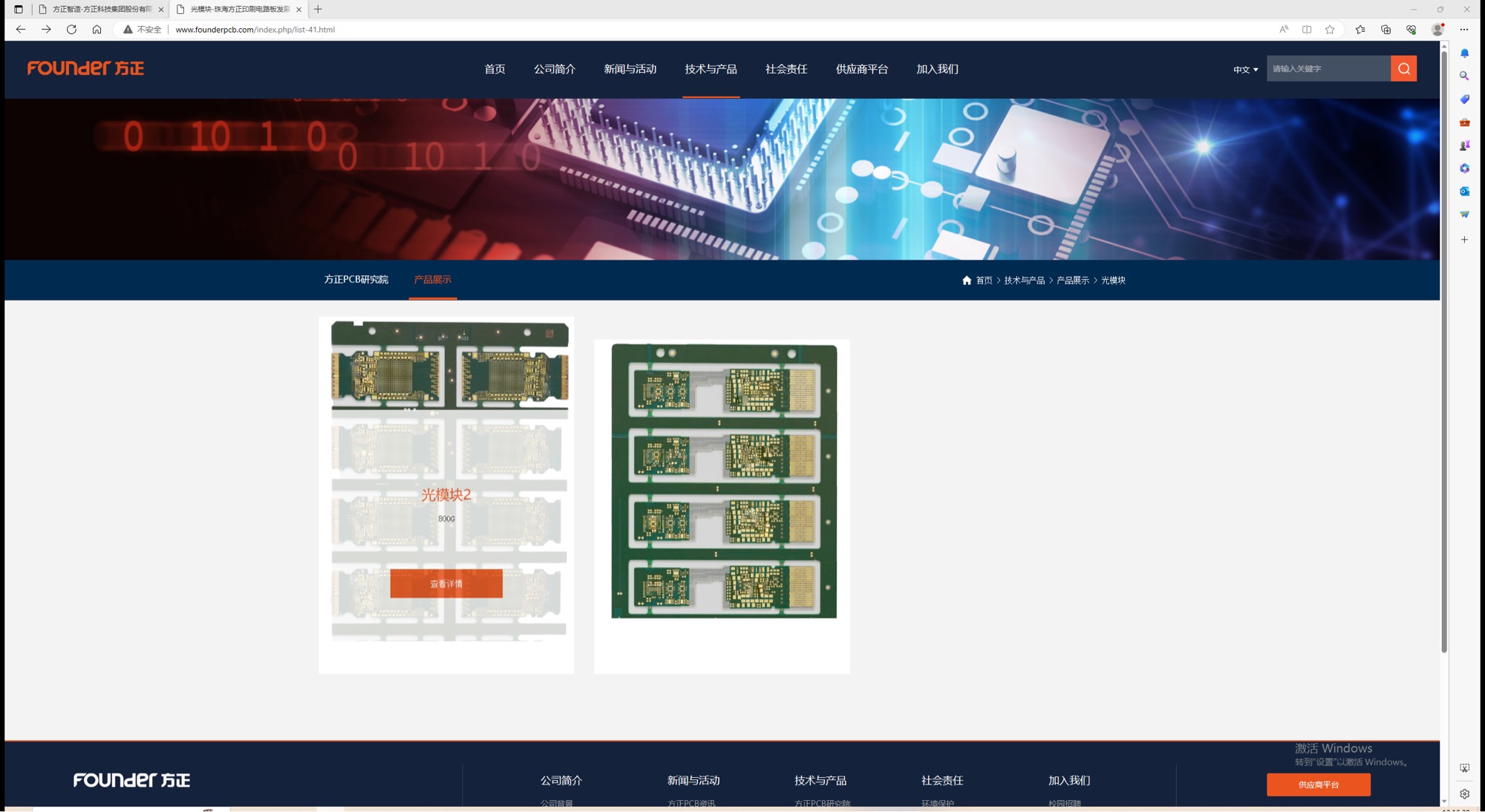
Task: Open the 中文 language dropdown
Action: pos(1244,68)
